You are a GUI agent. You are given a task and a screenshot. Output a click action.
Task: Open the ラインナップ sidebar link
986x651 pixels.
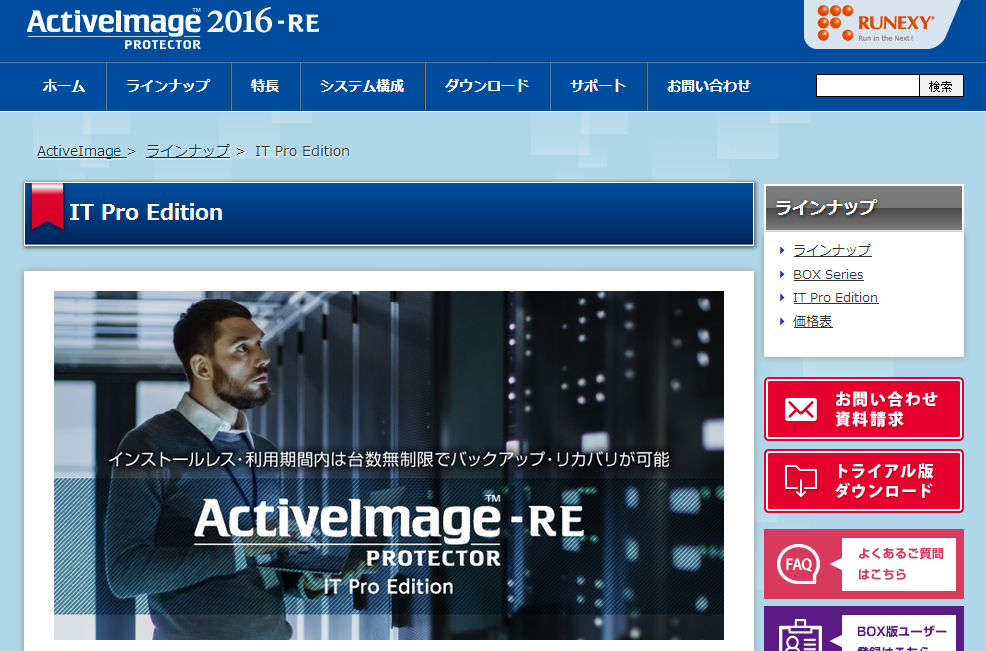click(832, 250)
